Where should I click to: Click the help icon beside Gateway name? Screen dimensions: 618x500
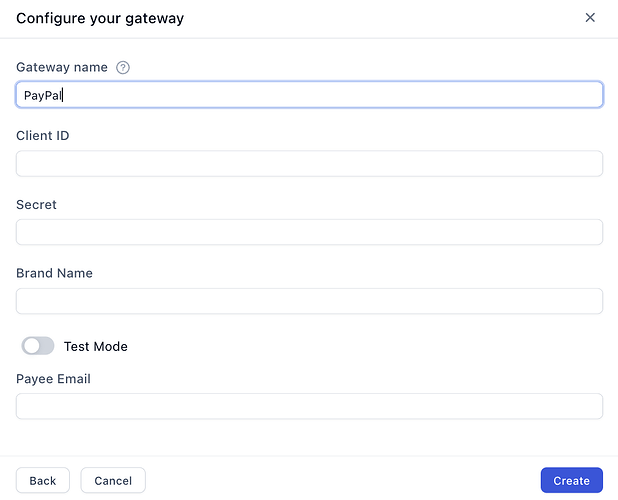(123, 68)
